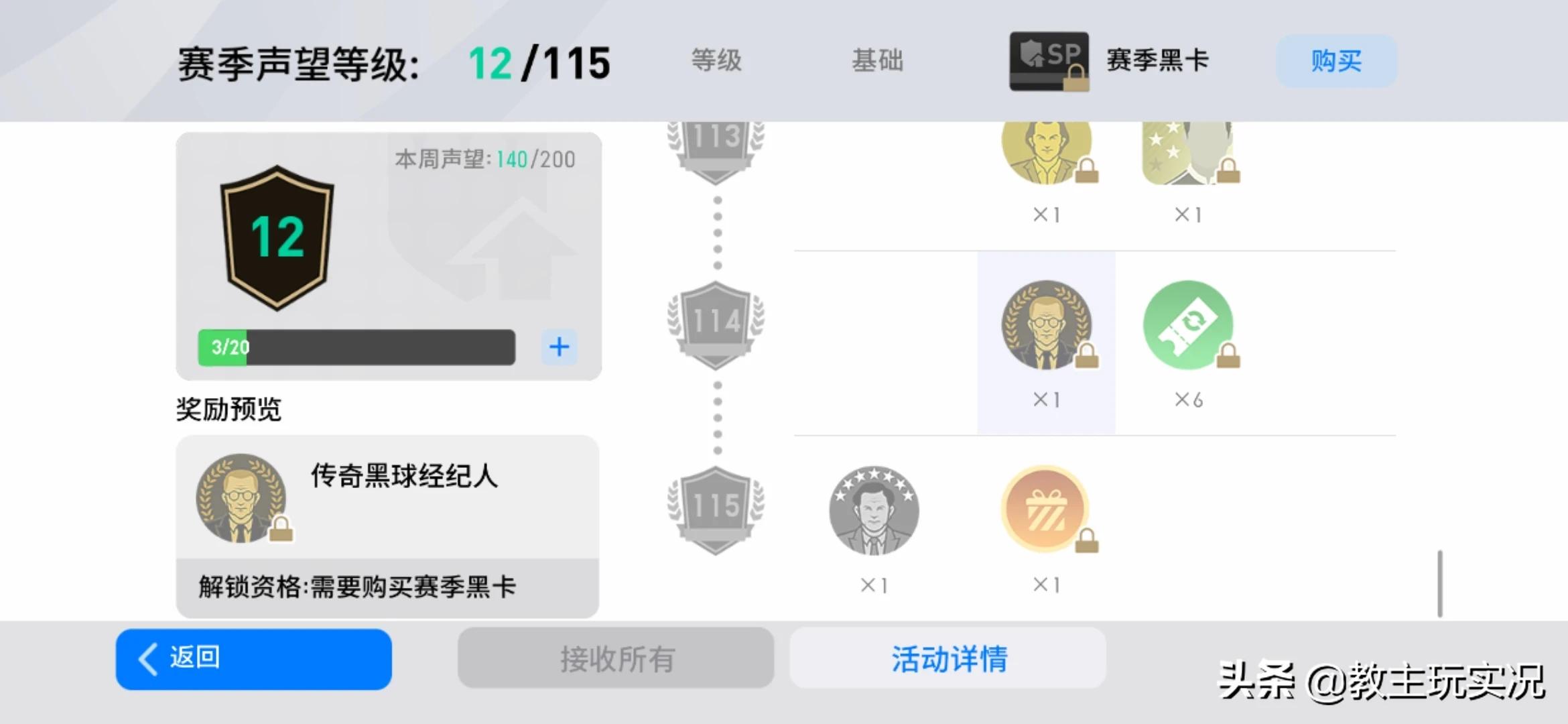Tap the blue plus icon beside progress bar
Screen dimensions: 1568x724
559,347
